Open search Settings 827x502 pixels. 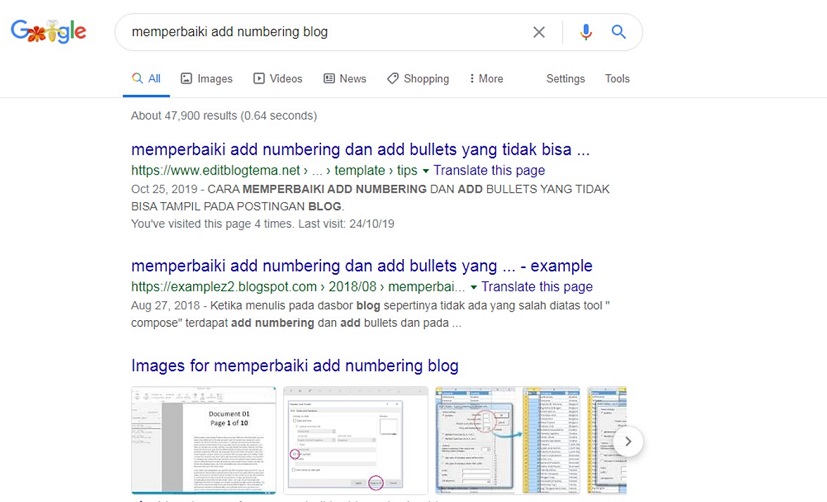coord(565,79)
